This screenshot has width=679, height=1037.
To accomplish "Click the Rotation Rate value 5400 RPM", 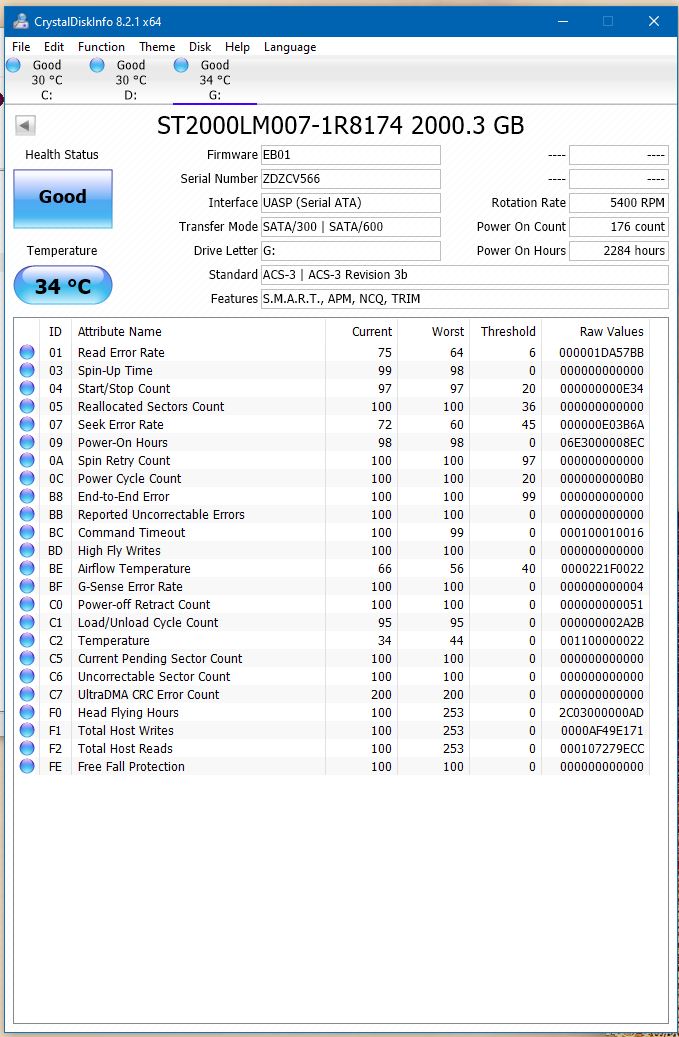I will [619, 203].
